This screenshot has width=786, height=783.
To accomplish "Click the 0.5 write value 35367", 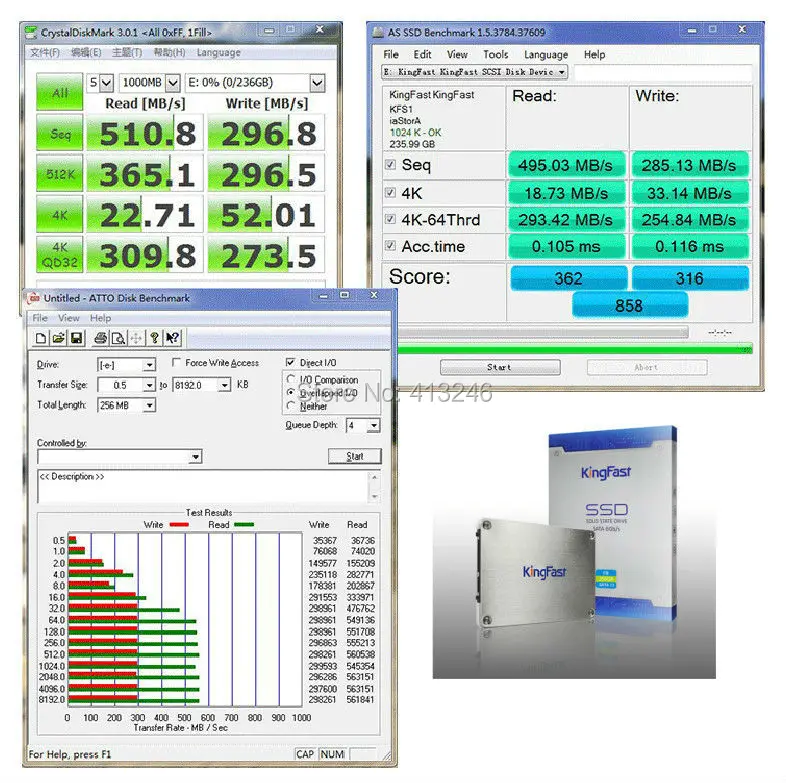I will coord(324,540).
